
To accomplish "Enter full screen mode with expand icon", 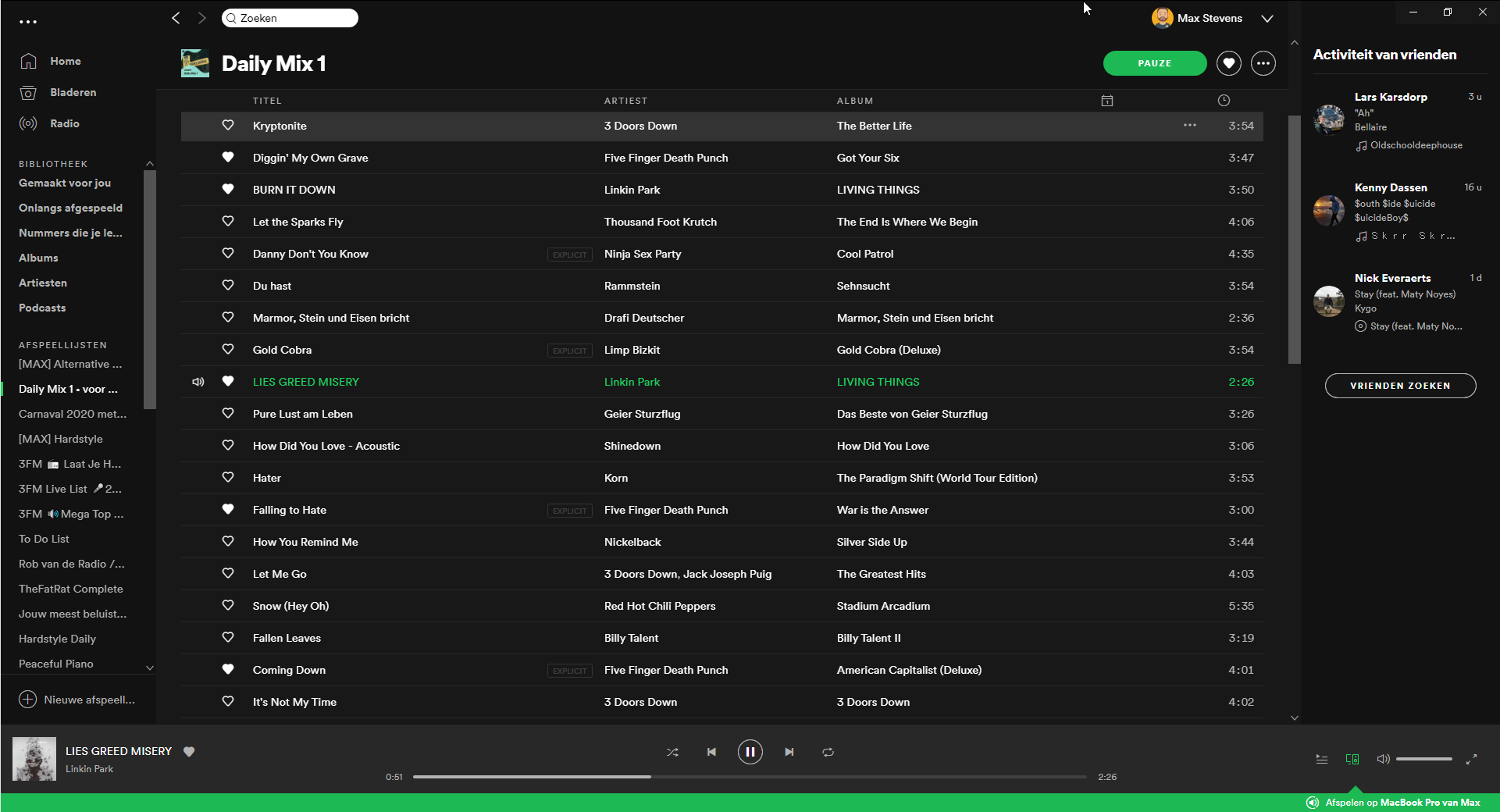I will pos(1471,759).
